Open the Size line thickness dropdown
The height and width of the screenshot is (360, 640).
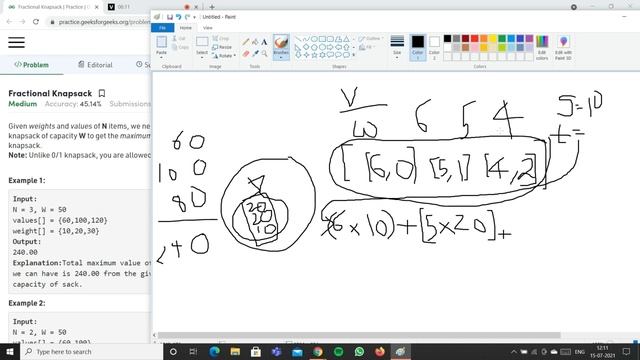[397, 46]
